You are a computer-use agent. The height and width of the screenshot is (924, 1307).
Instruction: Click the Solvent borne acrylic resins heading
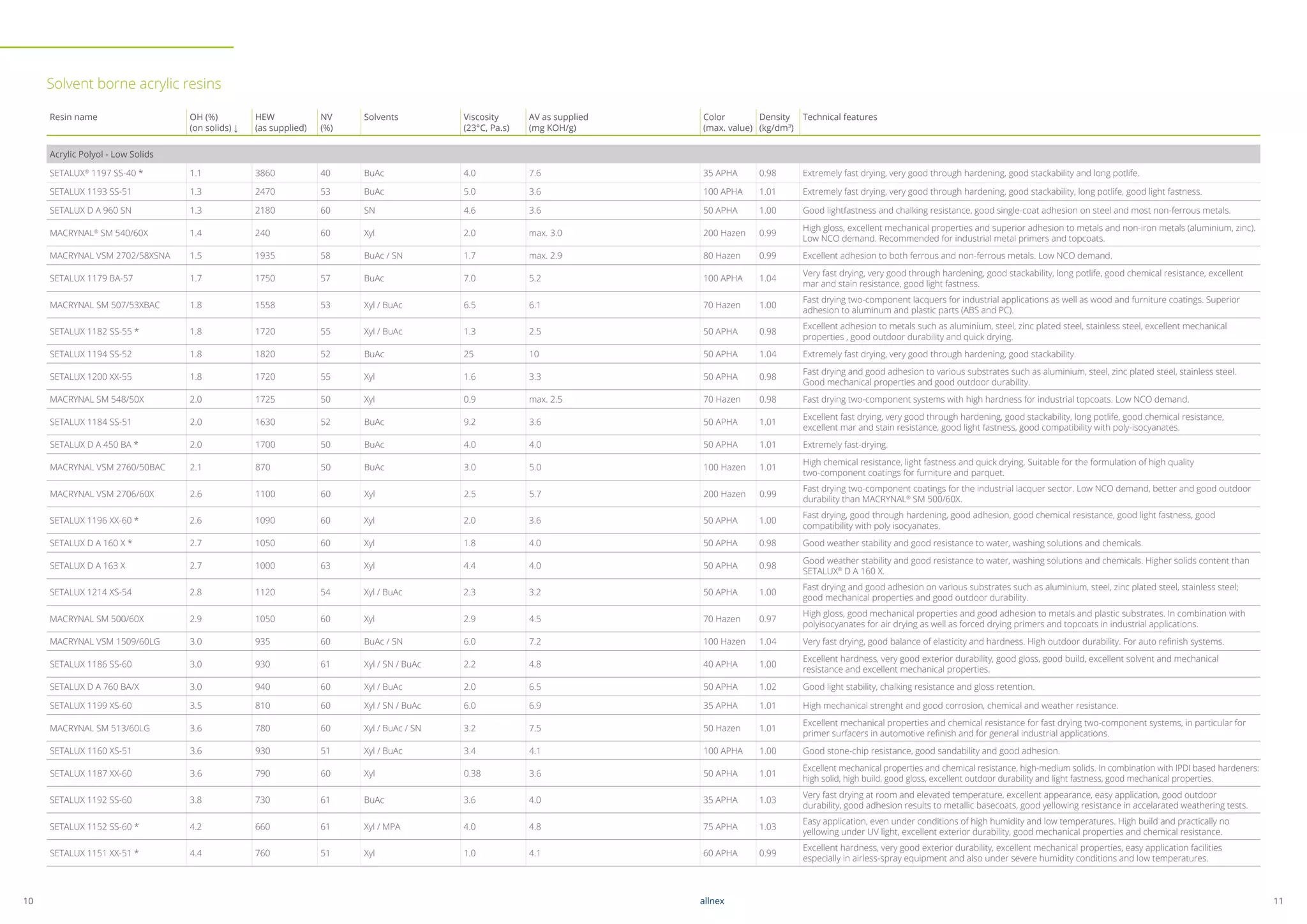pos(134,84)
